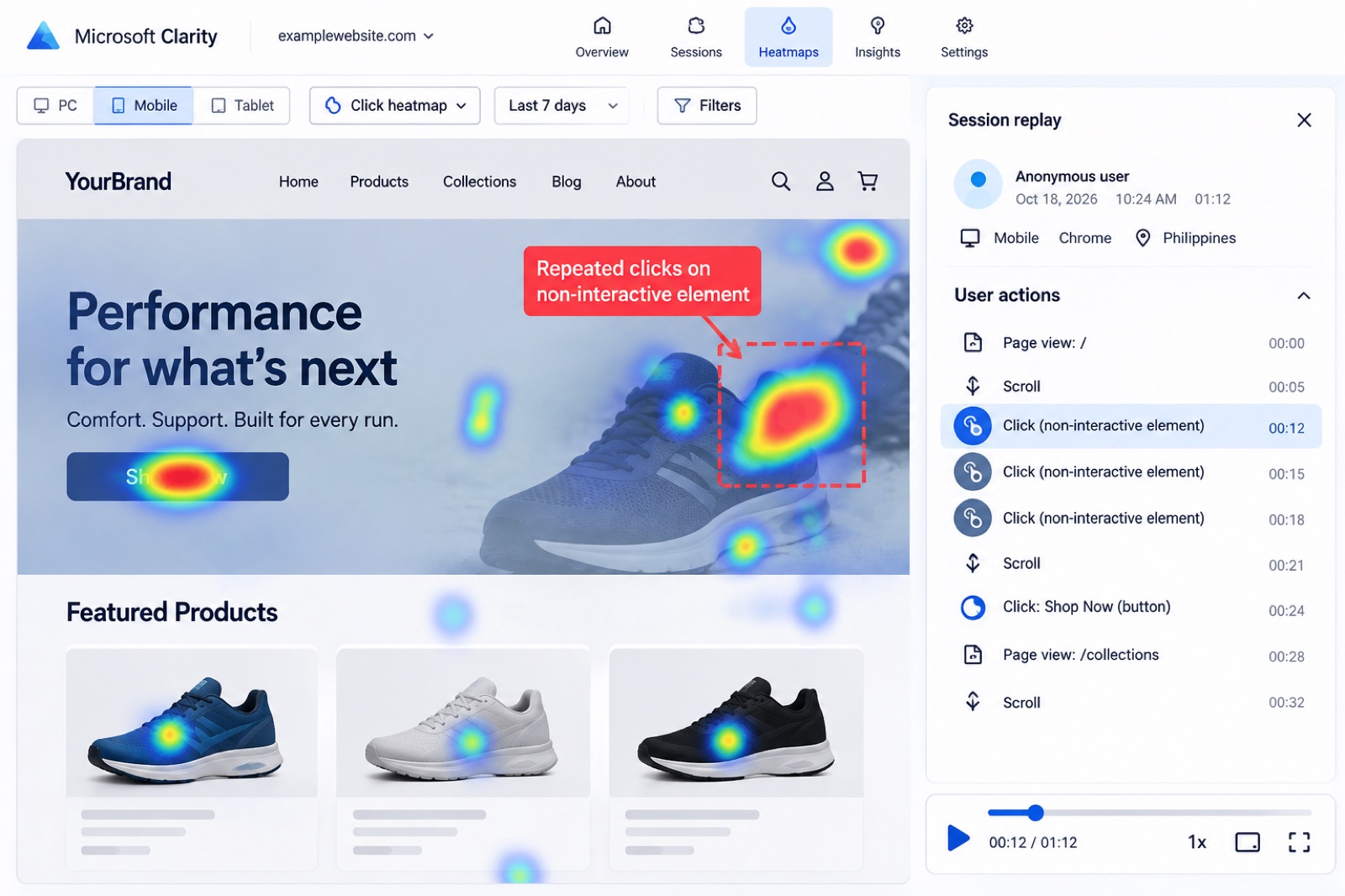This screenshot has width=1345, height=896.
Task: Click the Products link in YourBrand nav
Action: click(379, 182)
